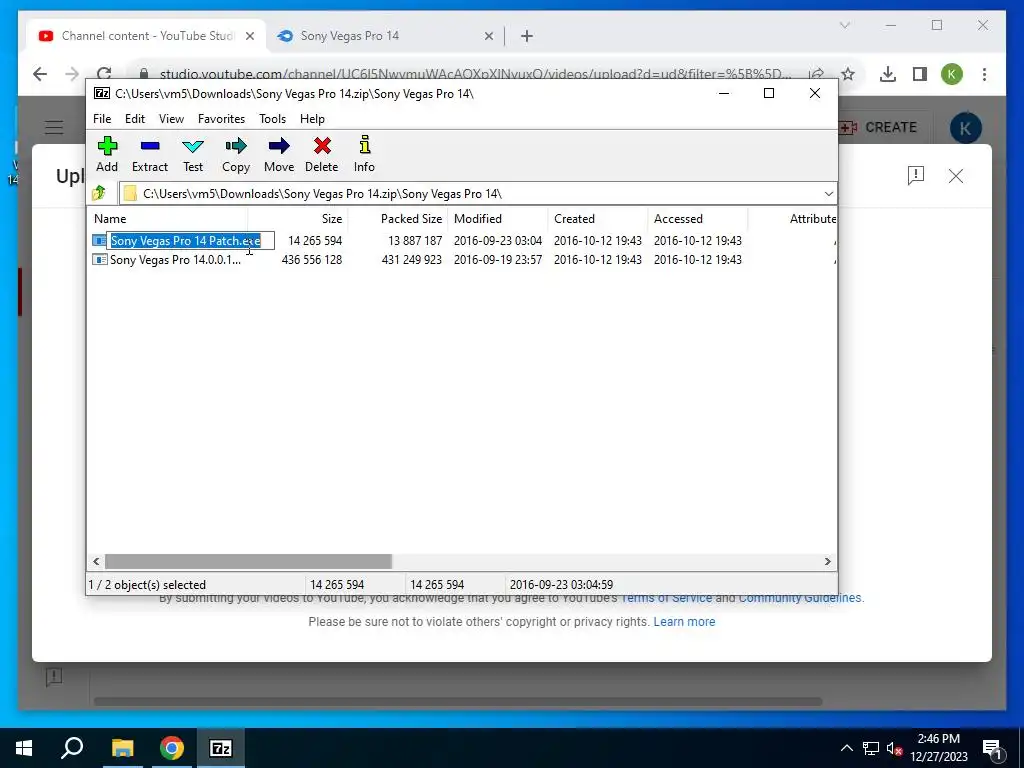Image resolution: width=1024 pixels, height=768 pixels.
Task: Click the Move toolbar icon
Action: 279,146
